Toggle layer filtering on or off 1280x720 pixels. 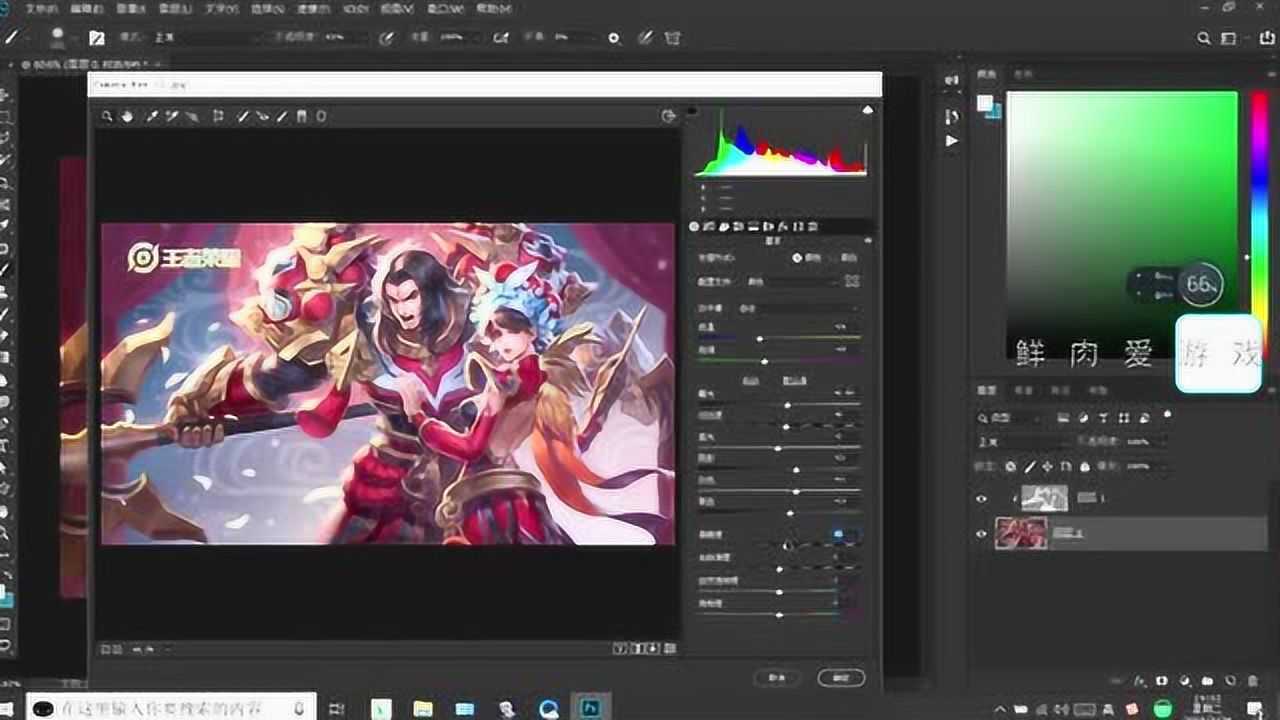click(1167, 415)
